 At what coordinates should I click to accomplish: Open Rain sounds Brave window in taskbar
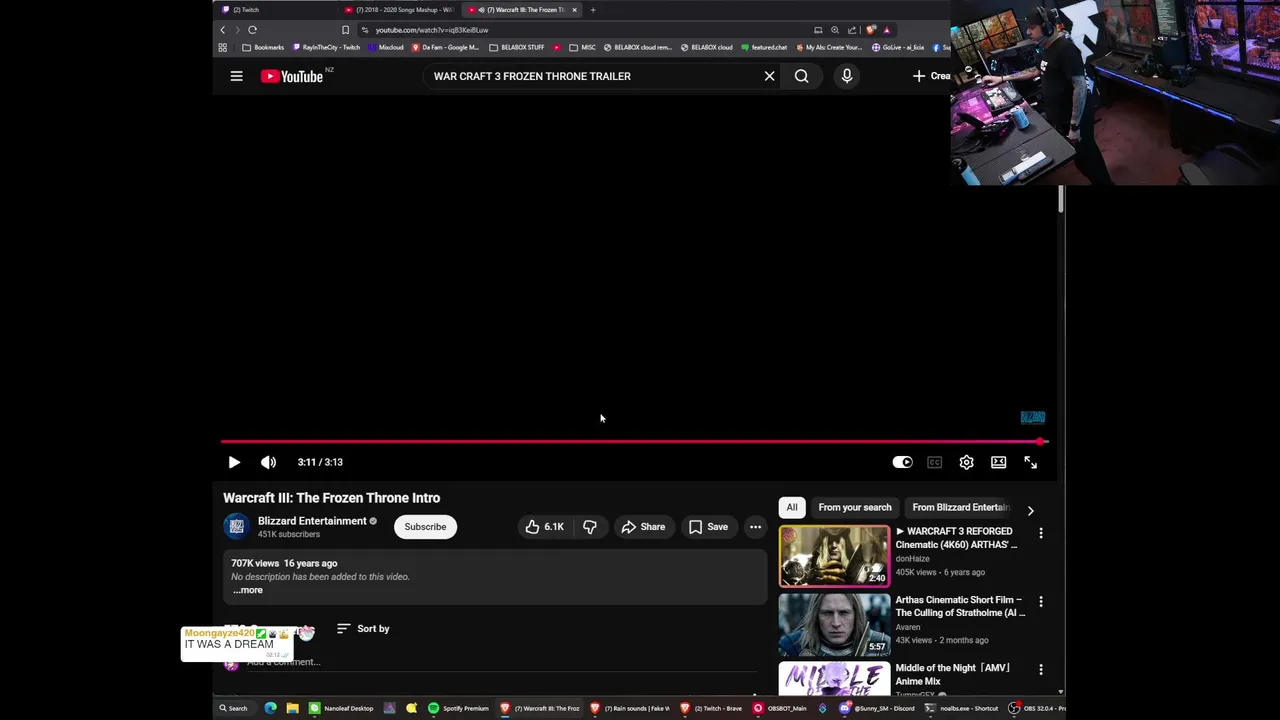(x=631, y=708)
